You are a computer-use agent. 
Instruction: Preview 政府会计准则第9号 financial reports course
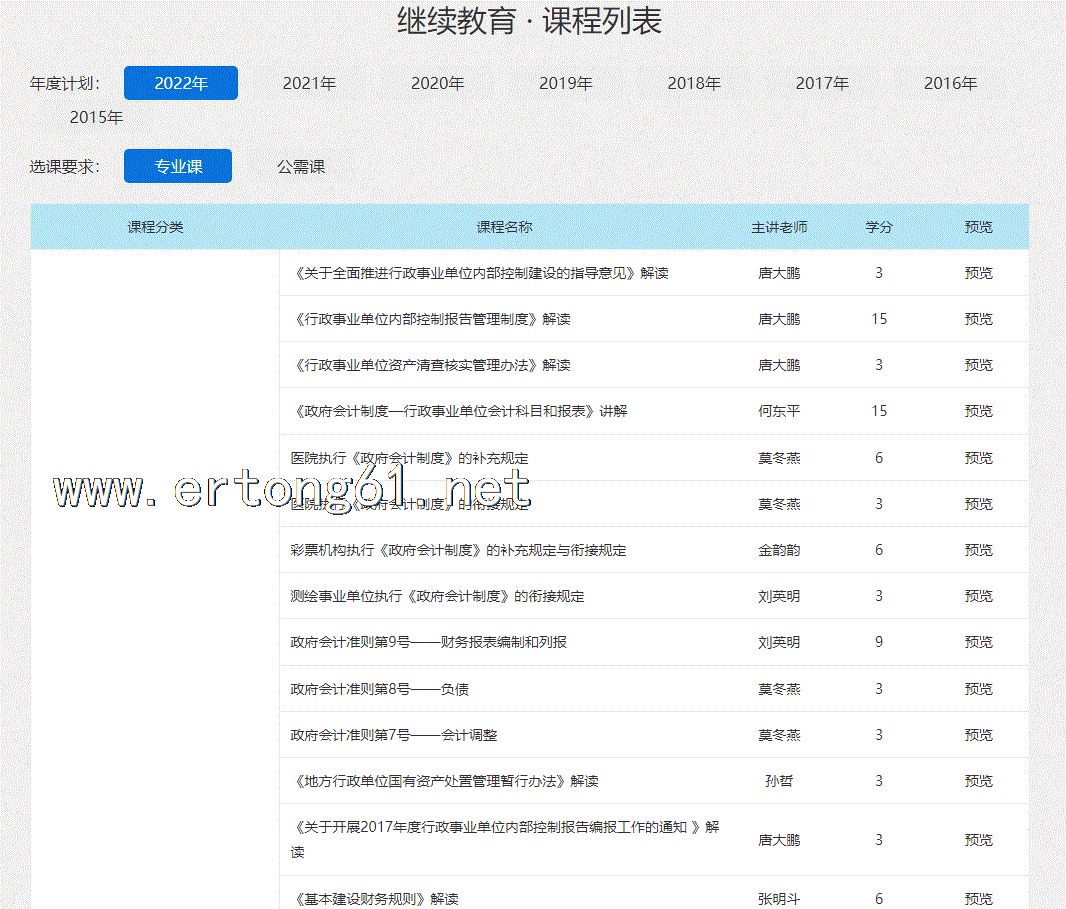[x=978, y=642]
